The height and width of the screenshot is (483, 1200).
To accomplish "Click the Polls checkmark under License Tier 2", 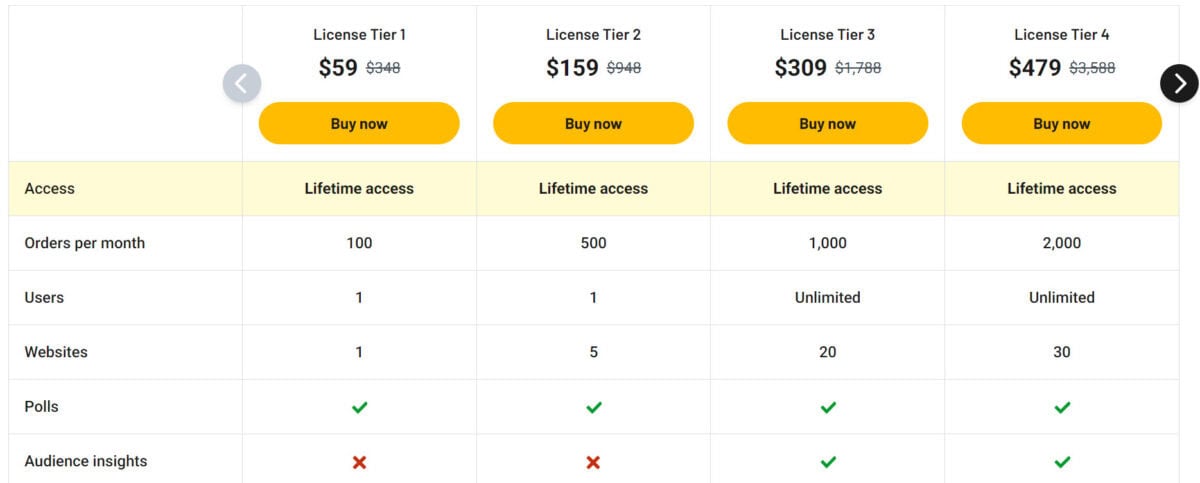I will 593,407.
